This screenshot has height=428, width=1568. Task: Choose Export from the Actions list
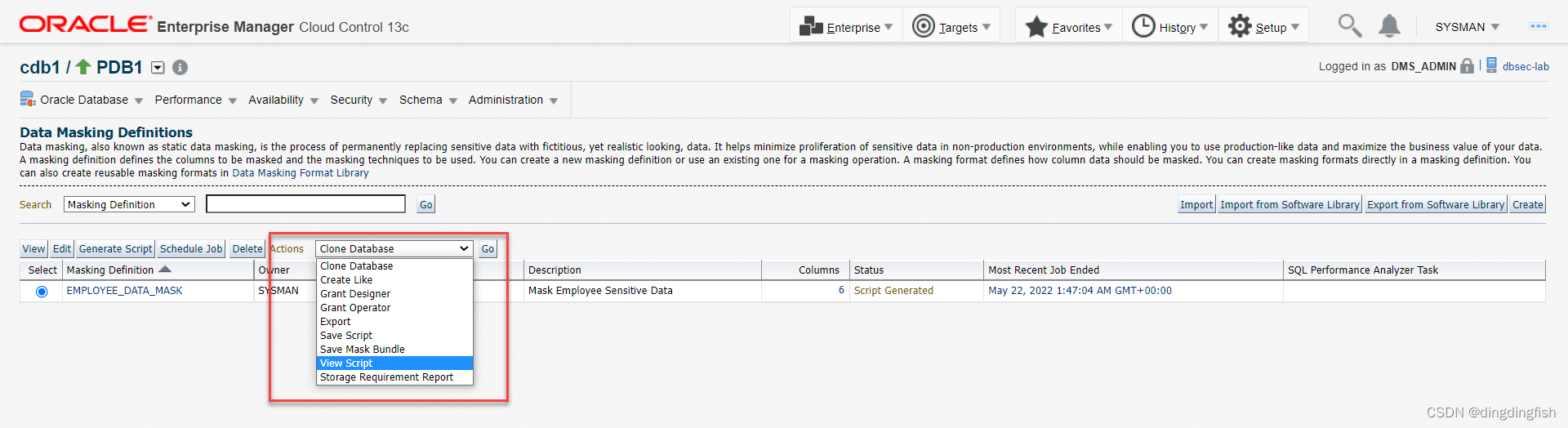pos(394,322)
